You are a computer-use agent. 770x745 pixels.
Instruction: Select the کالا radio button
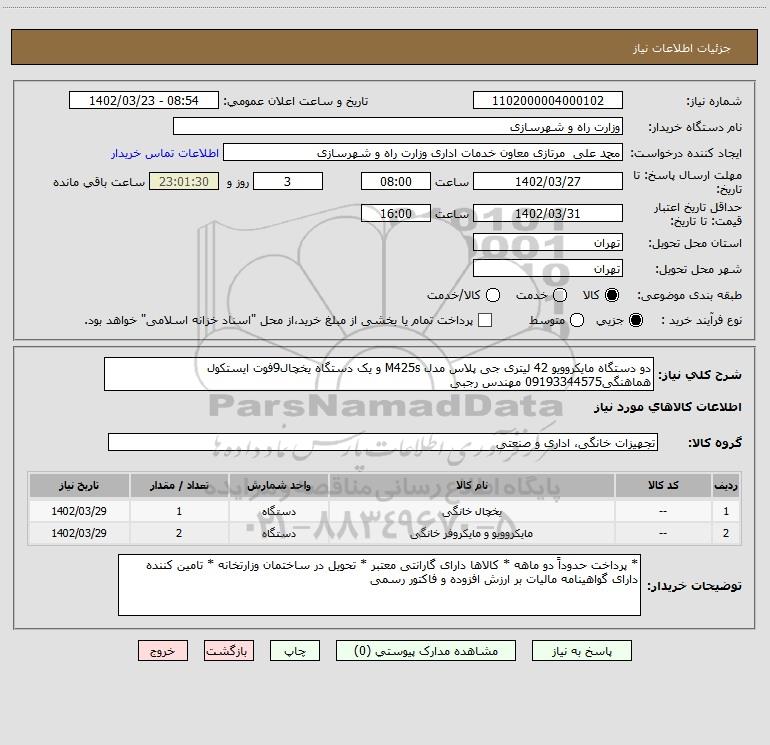(x=612, y=295)
